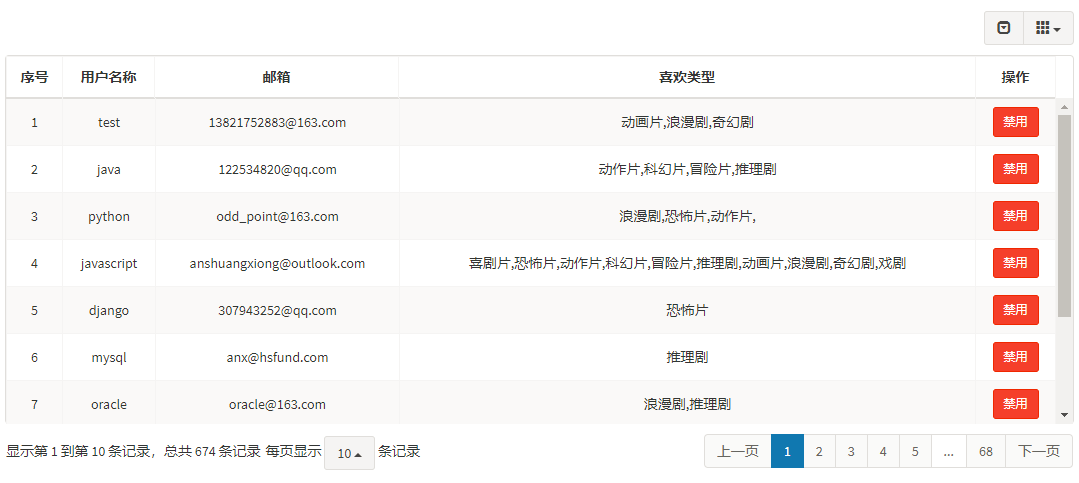
Task: Click the table scrollbar down arrow
Action: click(1064, 414)
